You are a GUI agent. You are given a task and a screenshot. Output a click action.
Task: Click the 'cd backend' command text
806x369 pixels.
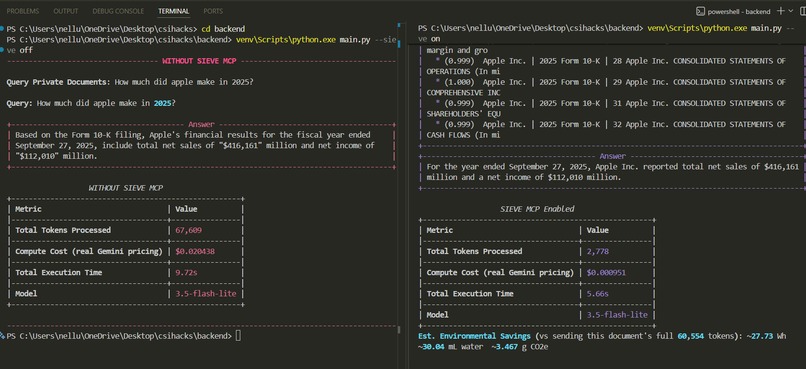pyautogui.click(x=223, y=28)
